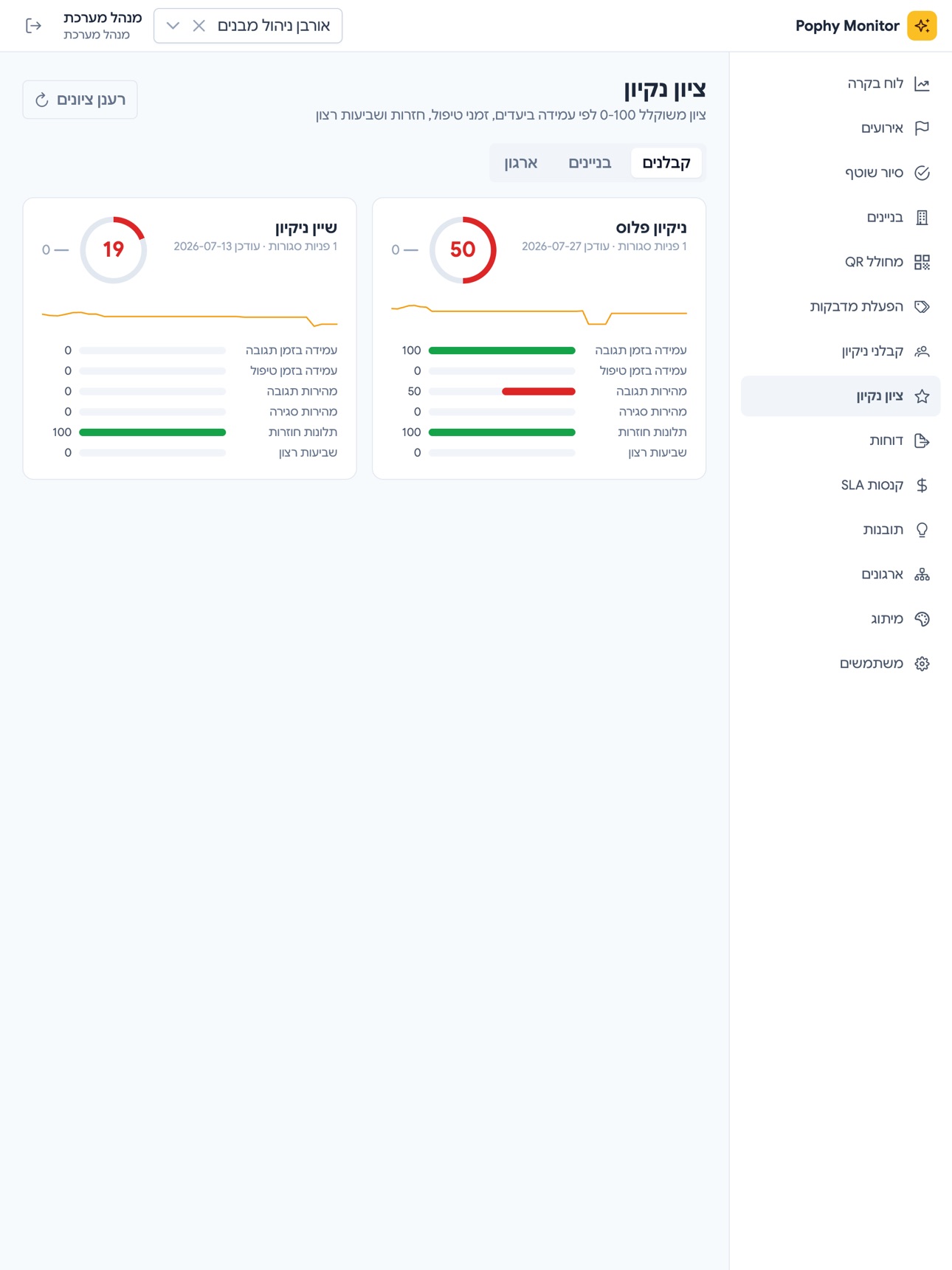Click the checkmark circle icon for סיור שוטף
The height and width of the screenshot is (1270, 952).
(922, 173)
